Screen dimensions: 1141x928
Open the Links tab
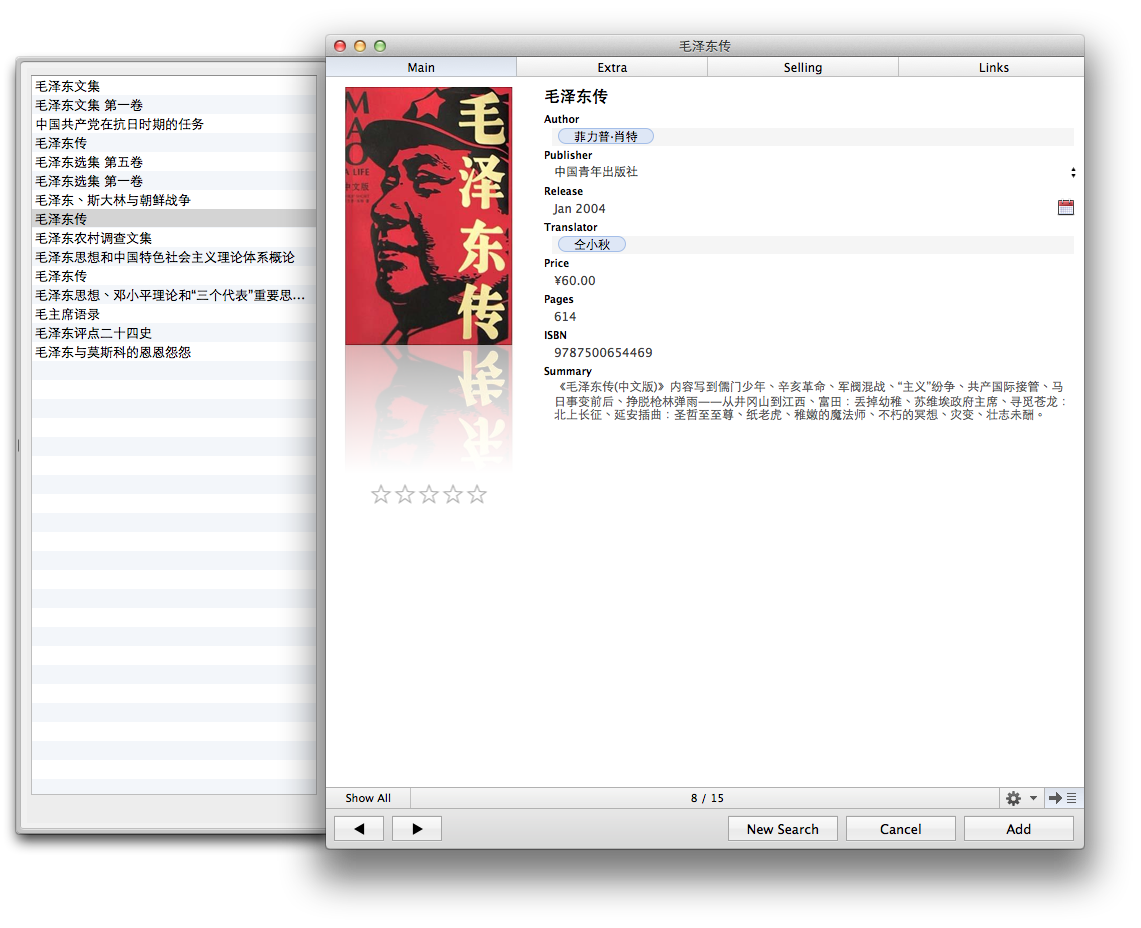point(993,67)
